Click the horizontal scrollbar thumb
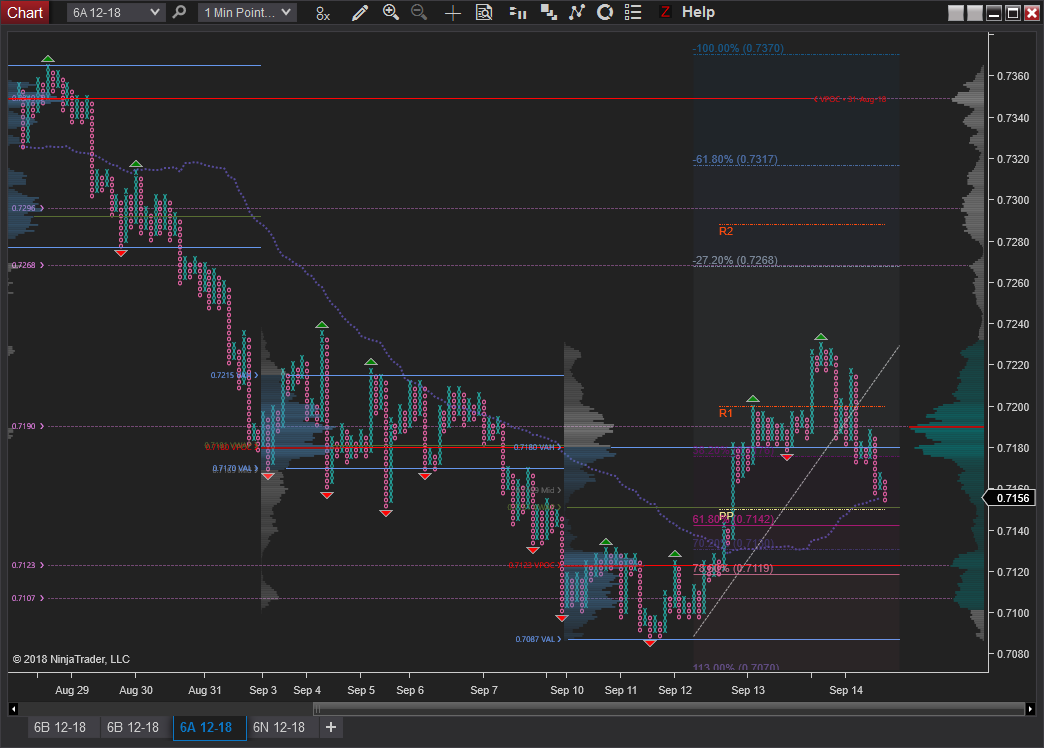 pos(669,709)
